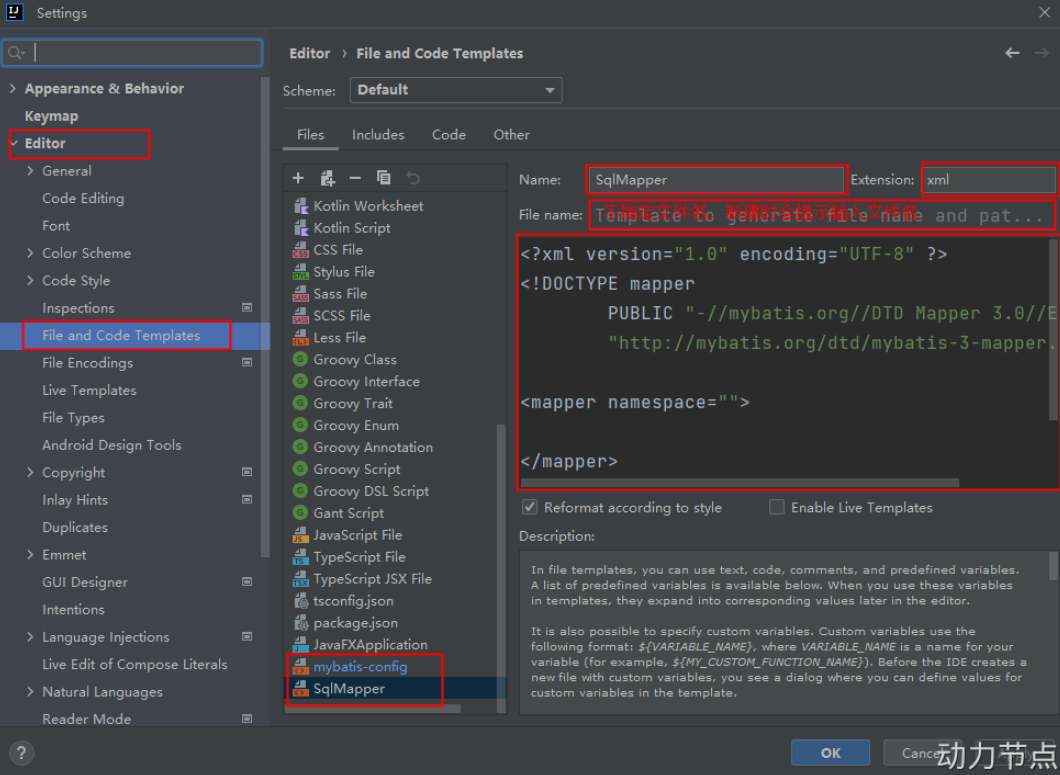Enable Live Templates checkbox

(x=777, y=507)
